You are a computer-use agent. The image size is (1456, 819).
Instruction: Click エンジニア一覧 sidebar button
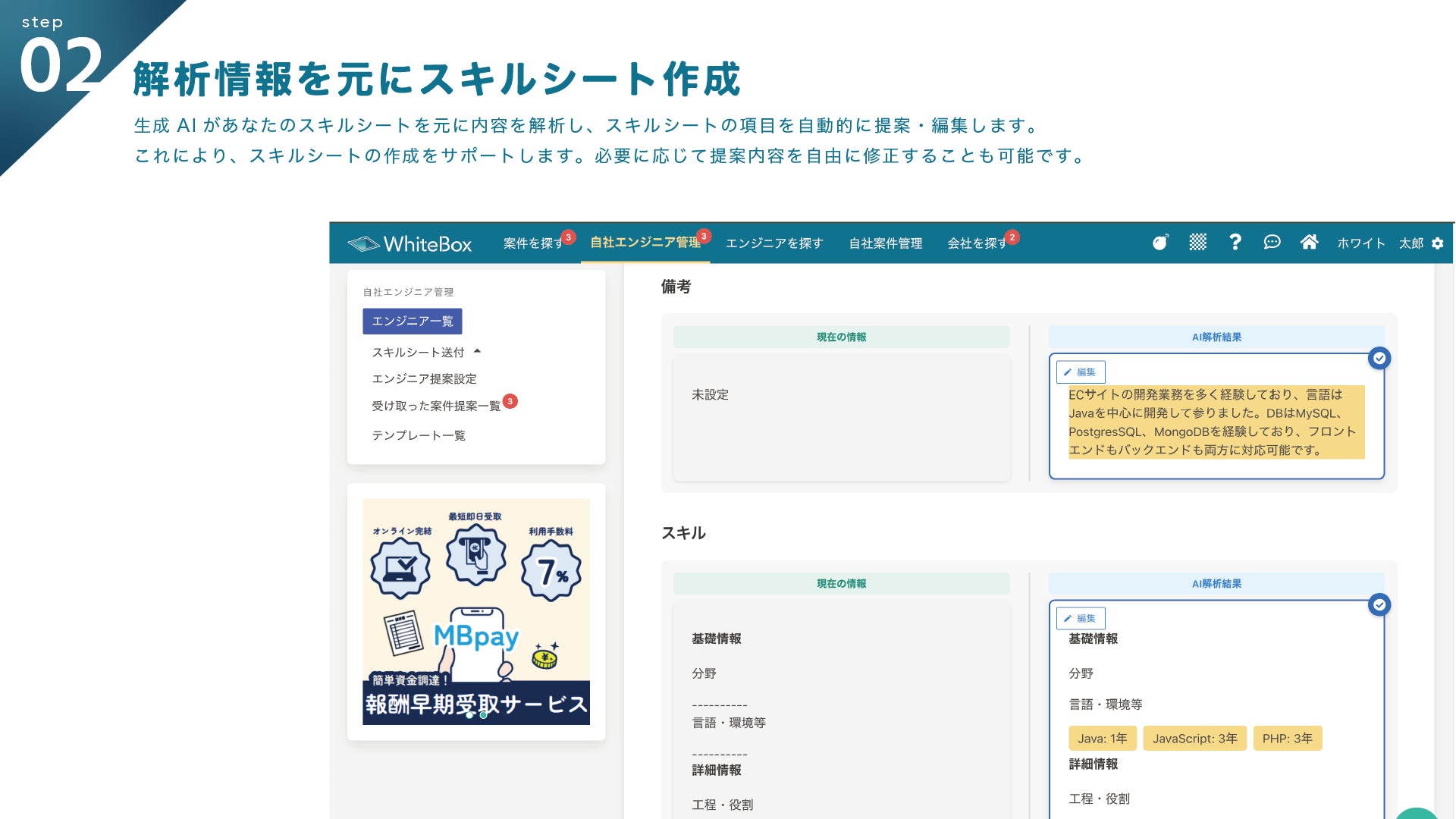pos(412,322)
